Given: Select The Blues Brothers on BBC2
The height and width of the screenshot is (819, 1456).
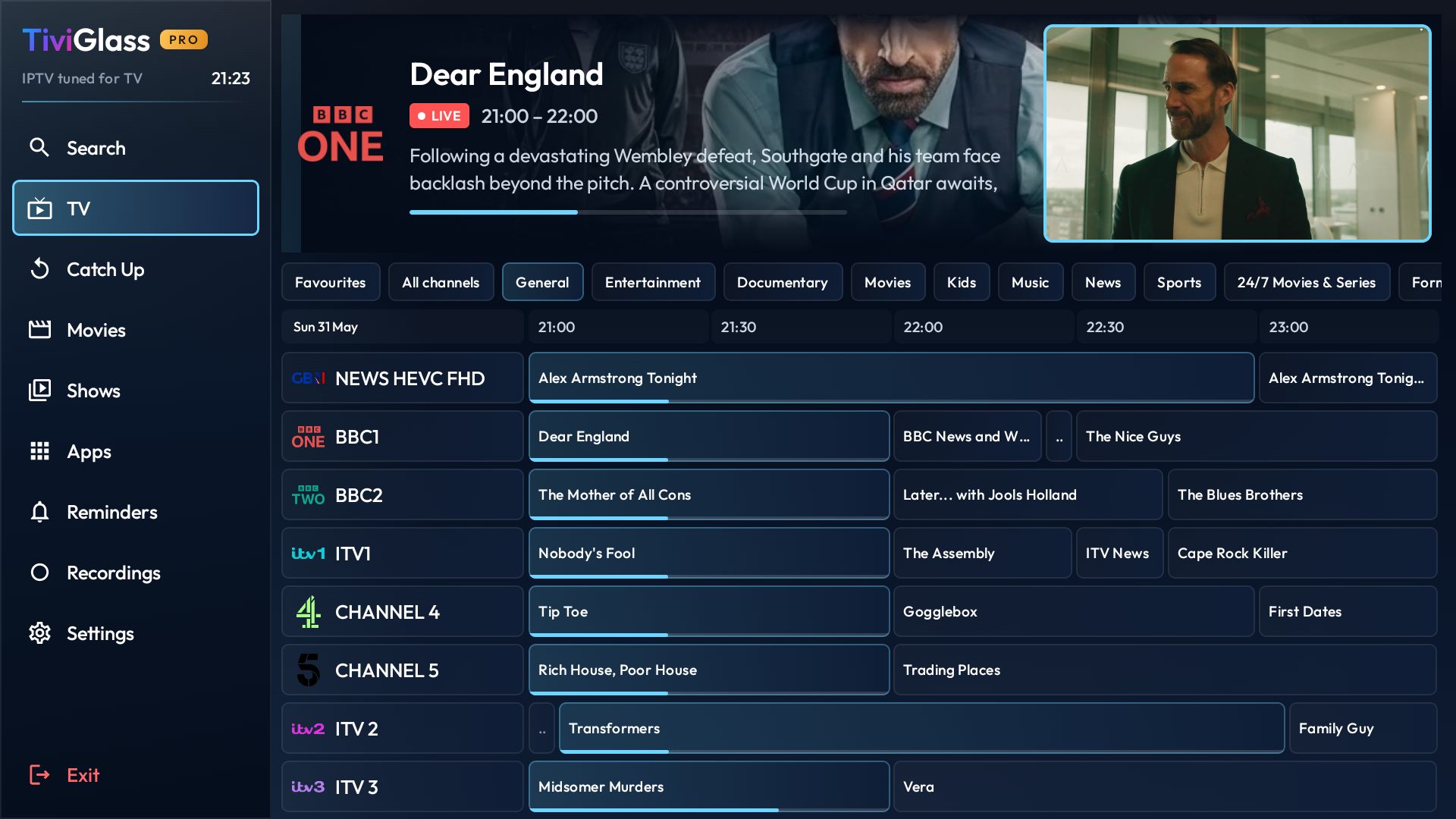Looking at the screenshot, I should tap(1303, 494).
